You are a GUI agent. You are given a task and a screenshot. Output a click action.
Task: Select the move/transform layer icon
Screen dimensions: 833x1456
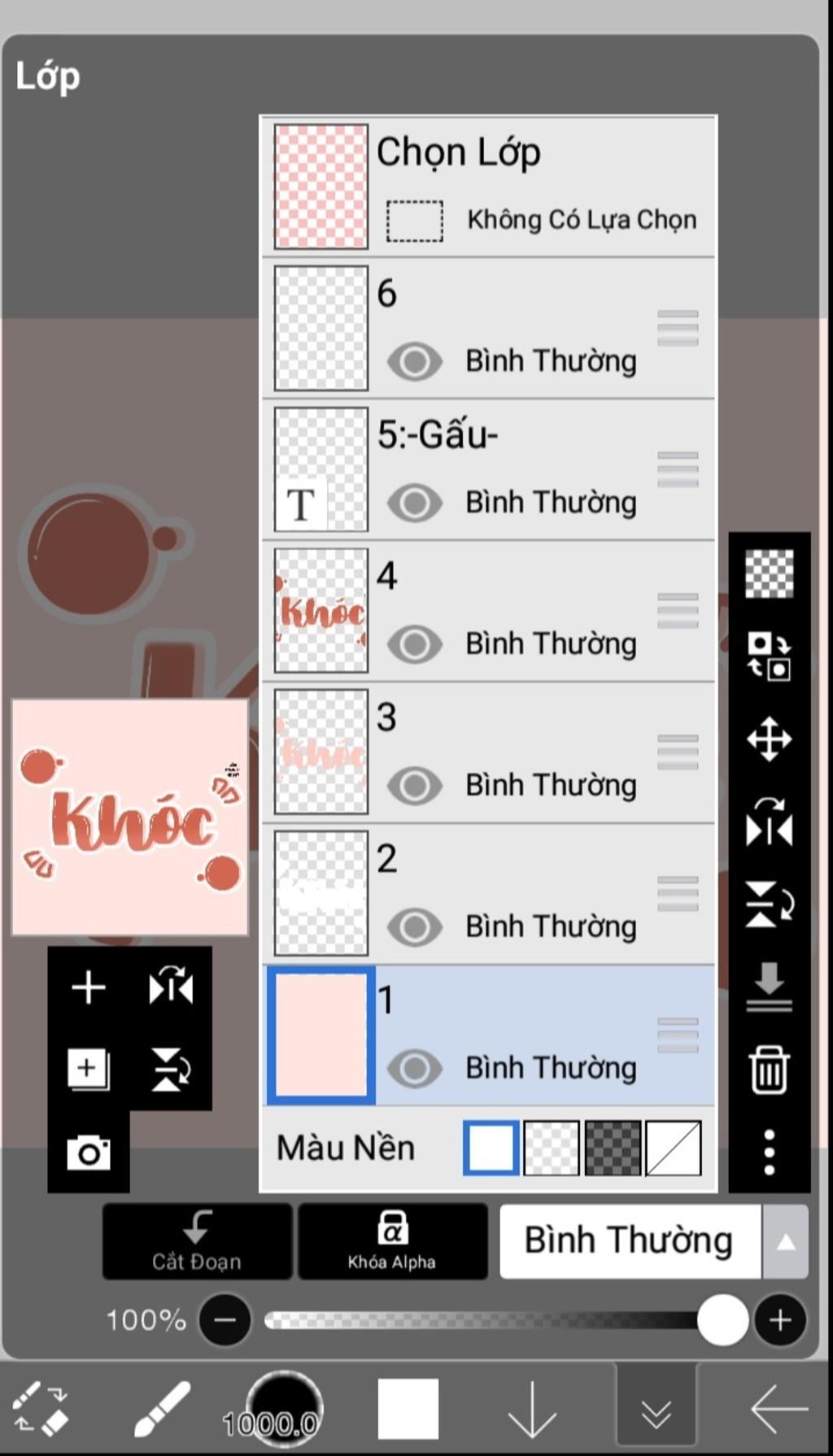[769, 739]
